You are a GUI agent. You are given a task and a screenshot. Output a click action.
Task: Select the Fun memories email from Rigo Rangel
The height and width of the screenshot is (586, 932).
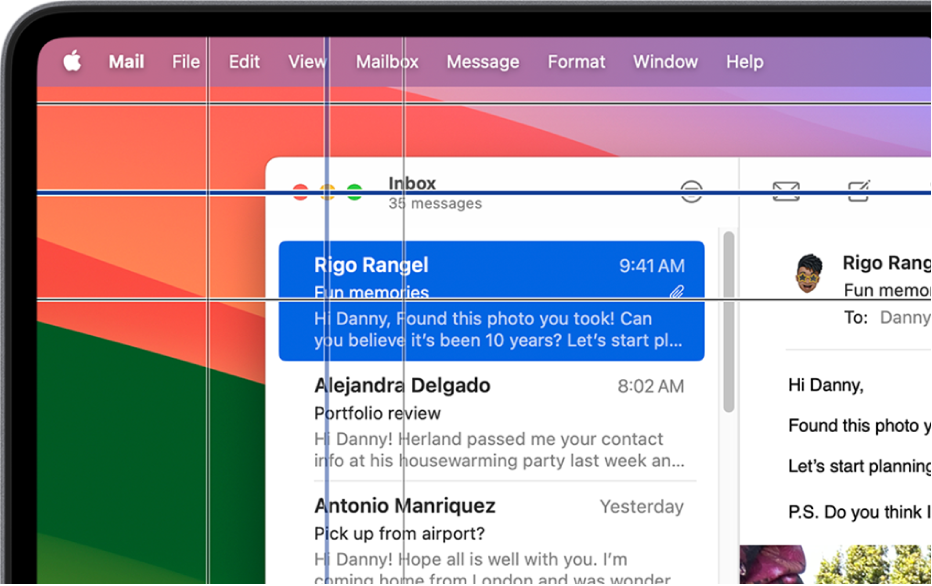[x=491, y=301]
